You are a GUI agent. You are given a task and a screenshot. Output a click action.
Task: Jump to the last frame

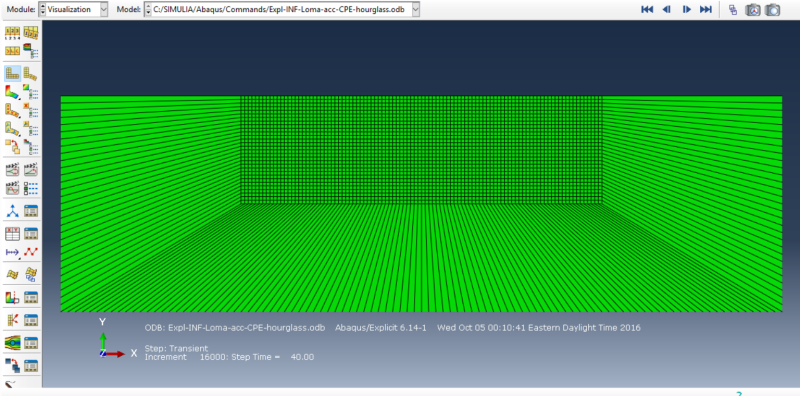706,9
